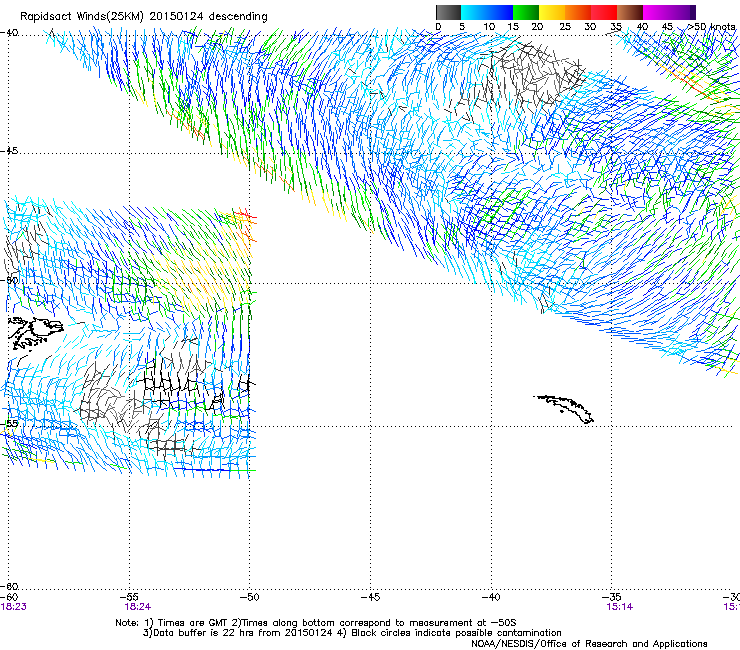The image size is (740, 650).
Task: Click the orange 25-30 knots legend swatch
Action: coord(578,12)
